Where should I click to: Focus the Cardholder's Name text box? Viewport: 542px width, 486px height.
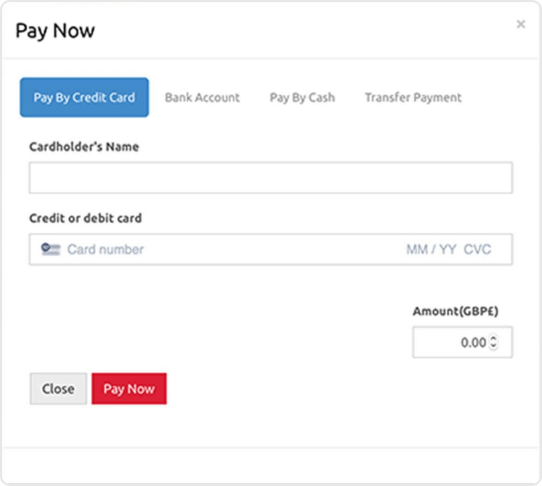pyautogui.click(x=271, y=178)
